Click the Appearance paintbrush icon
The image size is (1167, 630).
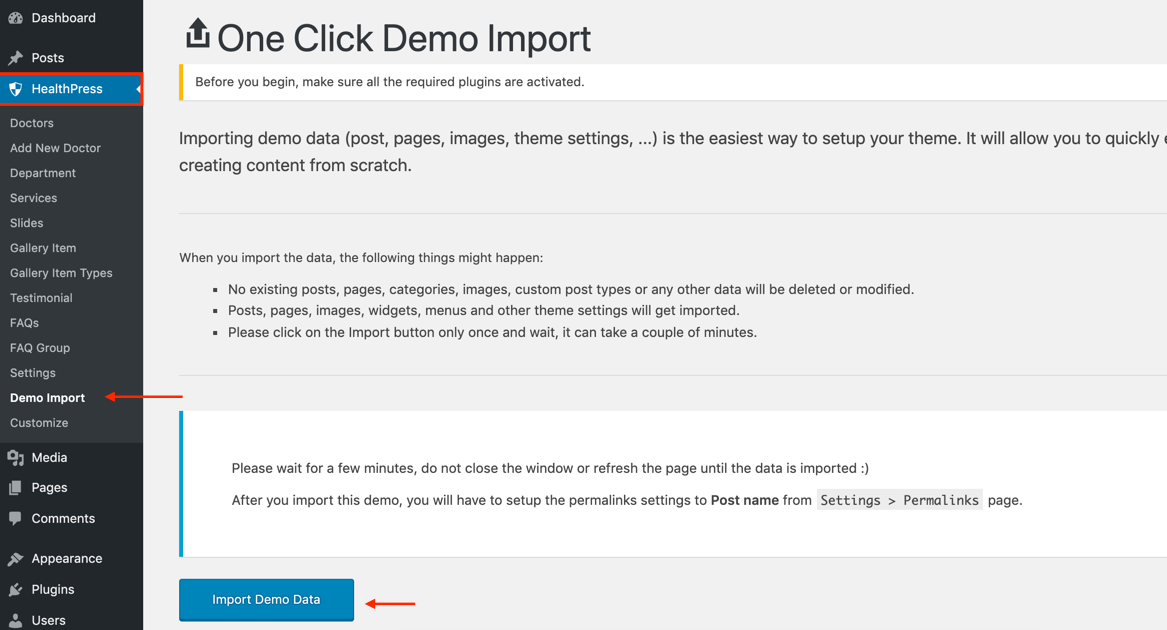point(16,559)
